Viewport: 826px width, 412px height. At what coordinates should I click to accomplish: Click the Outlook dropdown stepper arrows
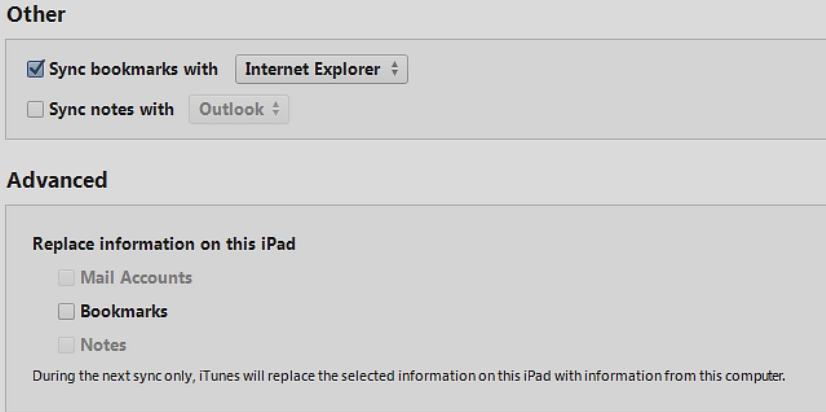click(275, 110)
